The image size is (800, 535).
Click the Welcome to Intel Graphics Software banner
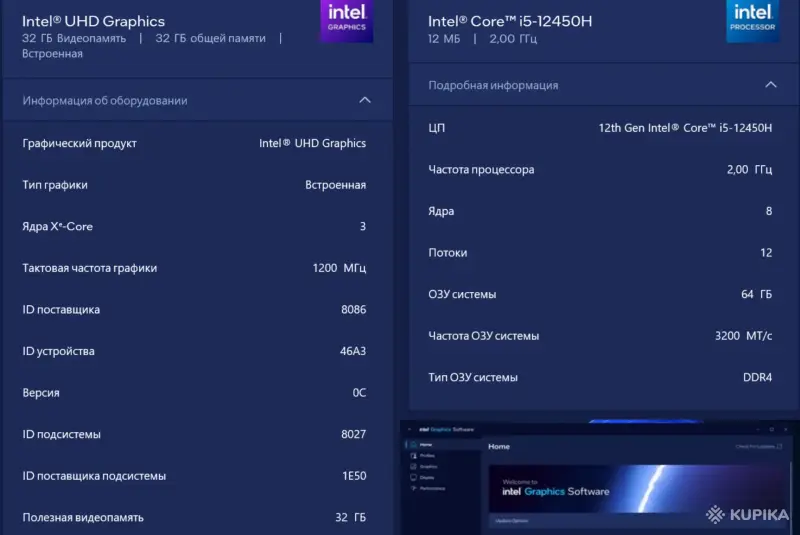click(638, 489)
